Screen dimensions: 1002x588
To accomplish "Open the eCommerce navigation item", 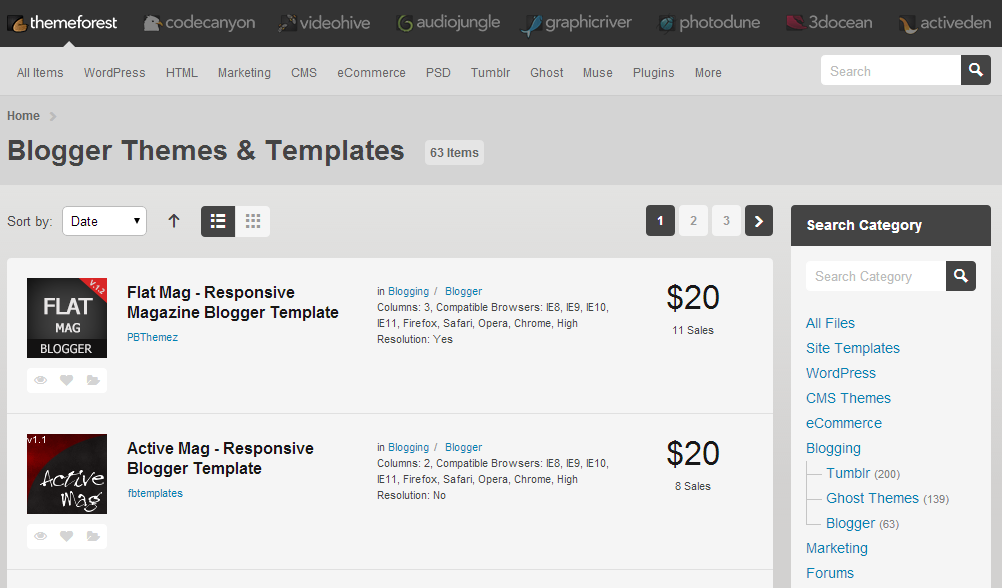I will click(371, 73).
